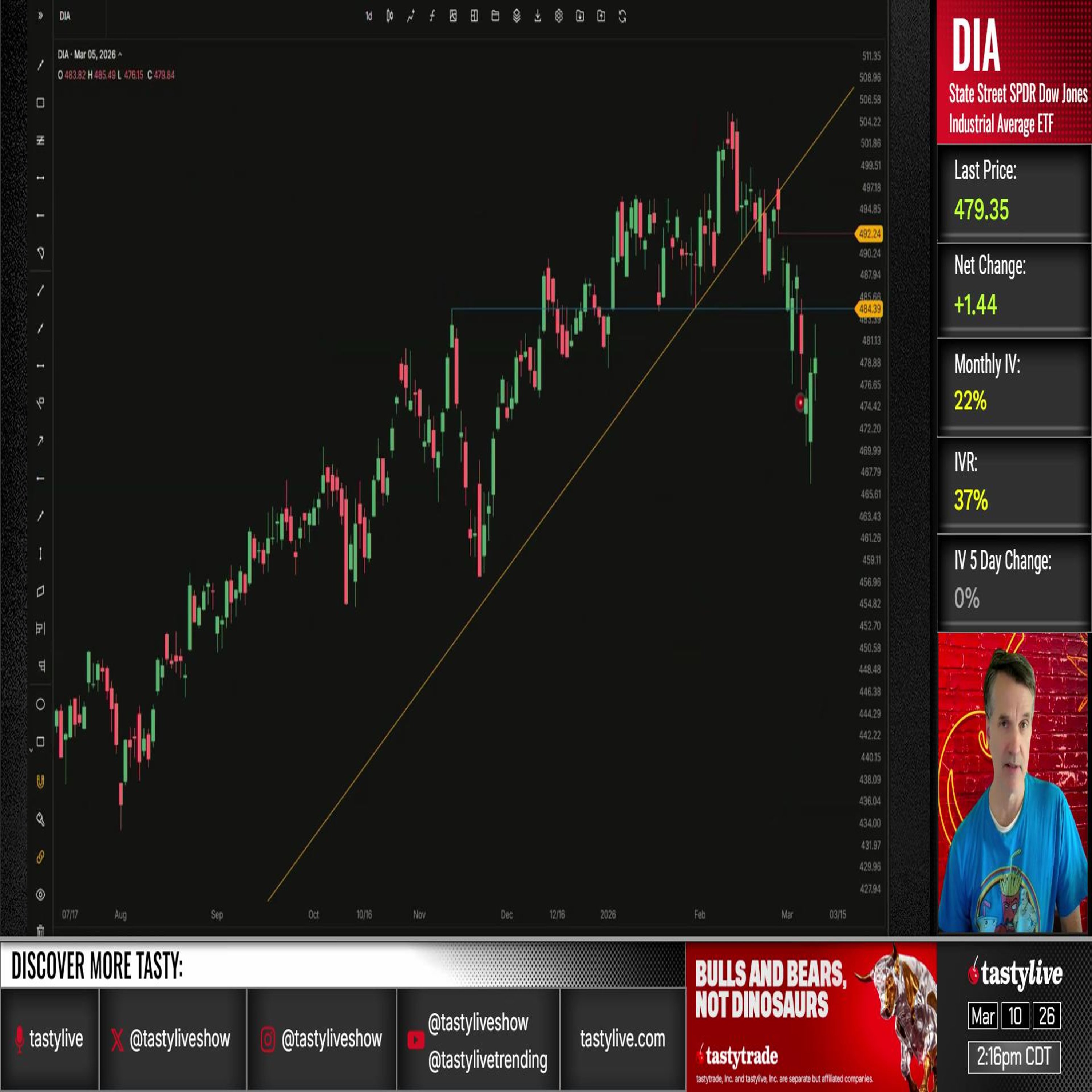The image size is (1092, 1092).
Task: Open chart settings gear icon
Action: pos(558,16)
